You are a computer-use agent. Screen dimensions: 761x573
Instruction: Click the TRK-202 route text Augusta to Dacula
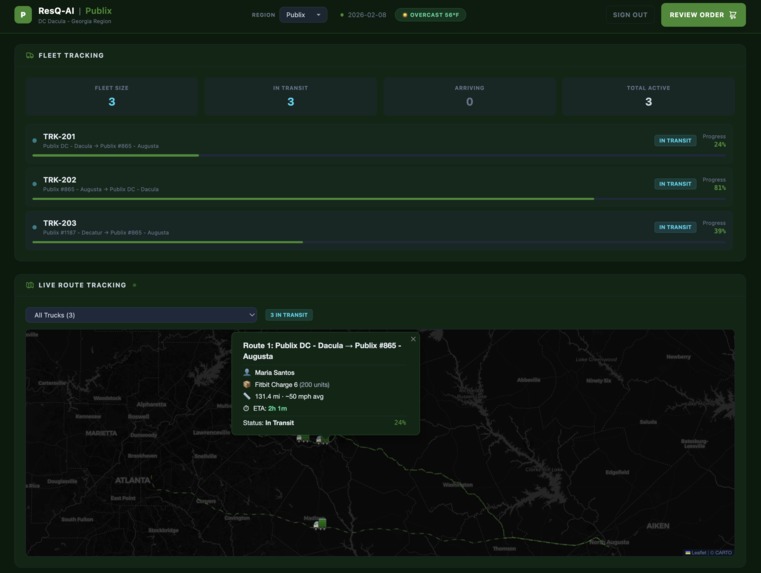click(100, 189)
